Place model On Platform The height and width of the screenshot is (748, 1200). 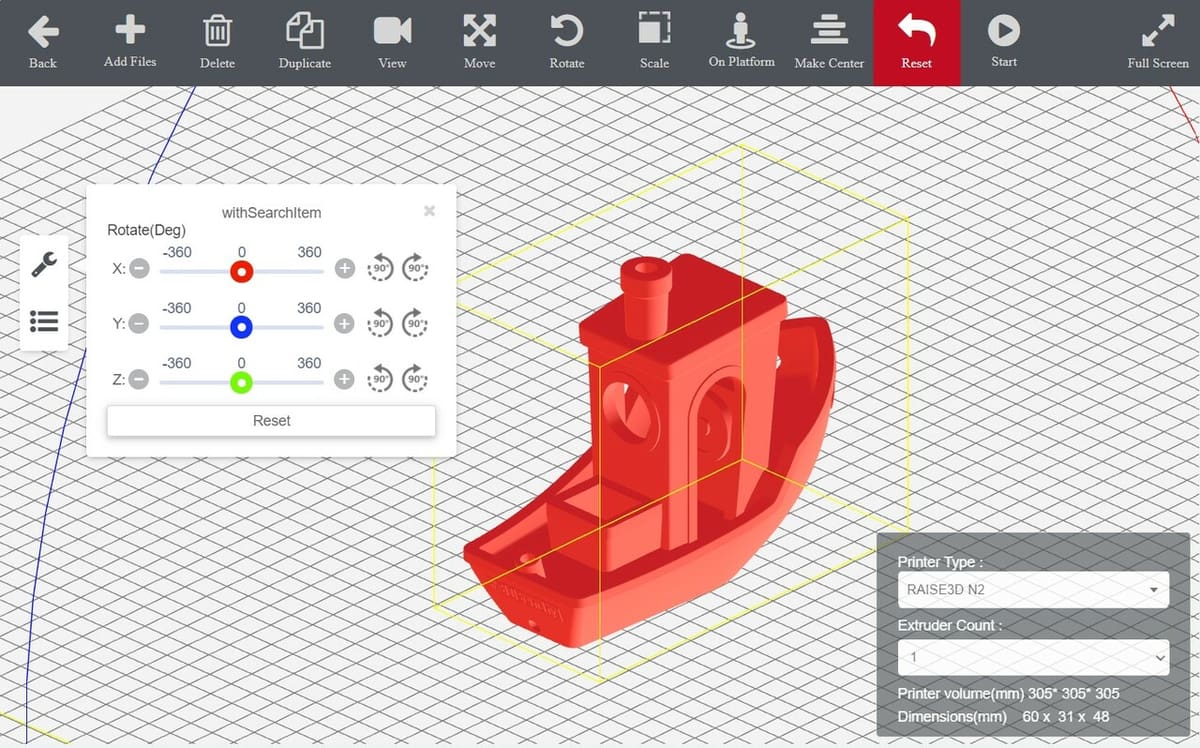741,30
